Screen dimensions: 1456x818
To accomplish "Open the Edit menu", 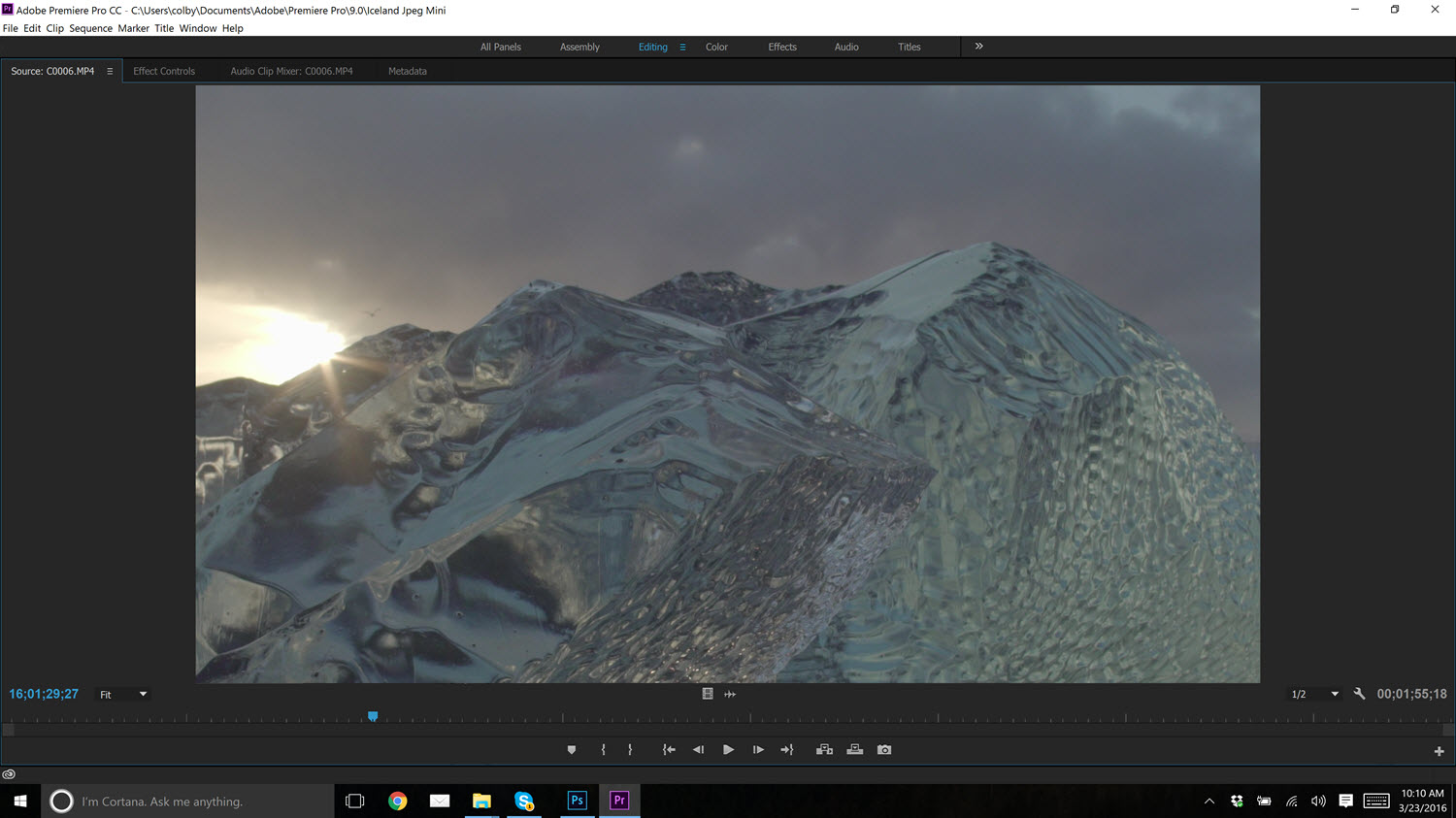I will pyautogui.click(x=32, y=28).
